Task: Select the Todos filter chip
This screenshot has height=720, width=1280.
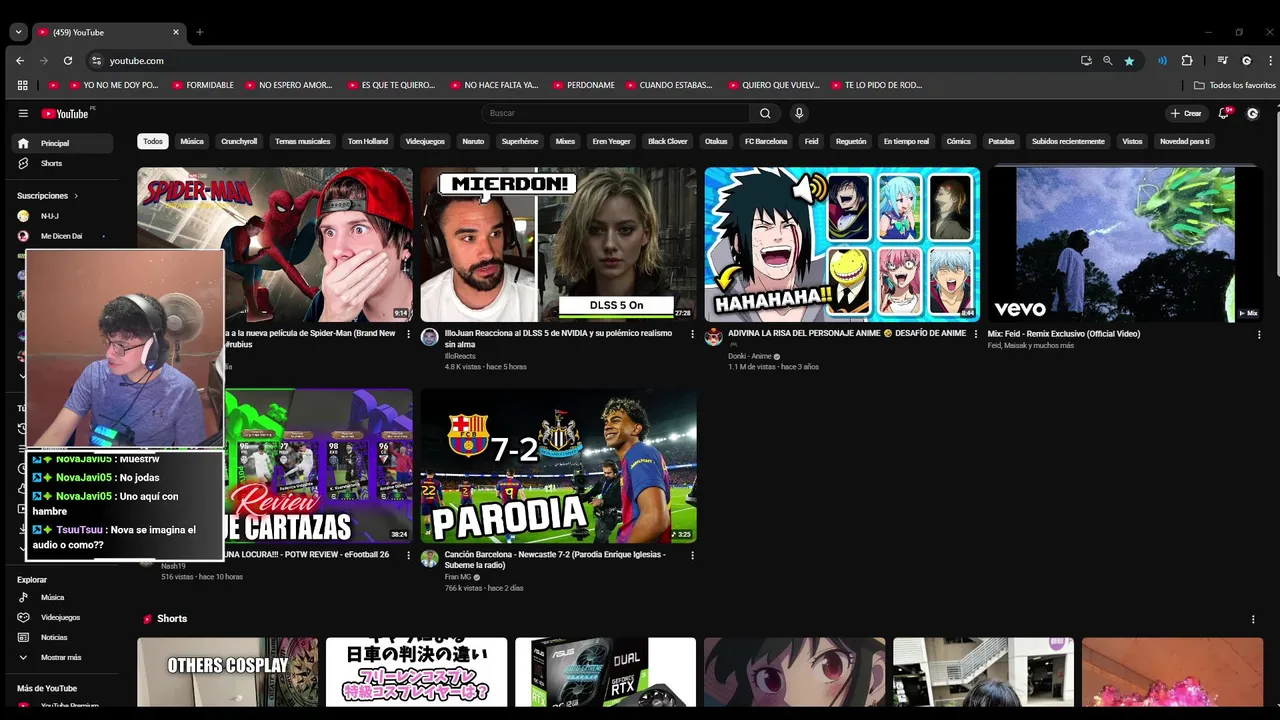Action: click(x=153, y=141)
